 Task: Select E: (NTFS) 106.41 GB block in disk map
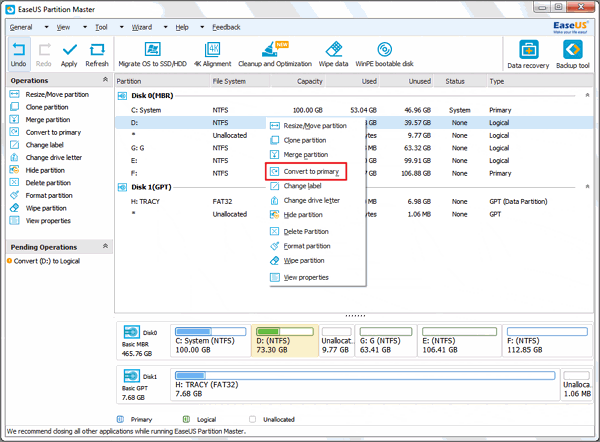point(460,341)
